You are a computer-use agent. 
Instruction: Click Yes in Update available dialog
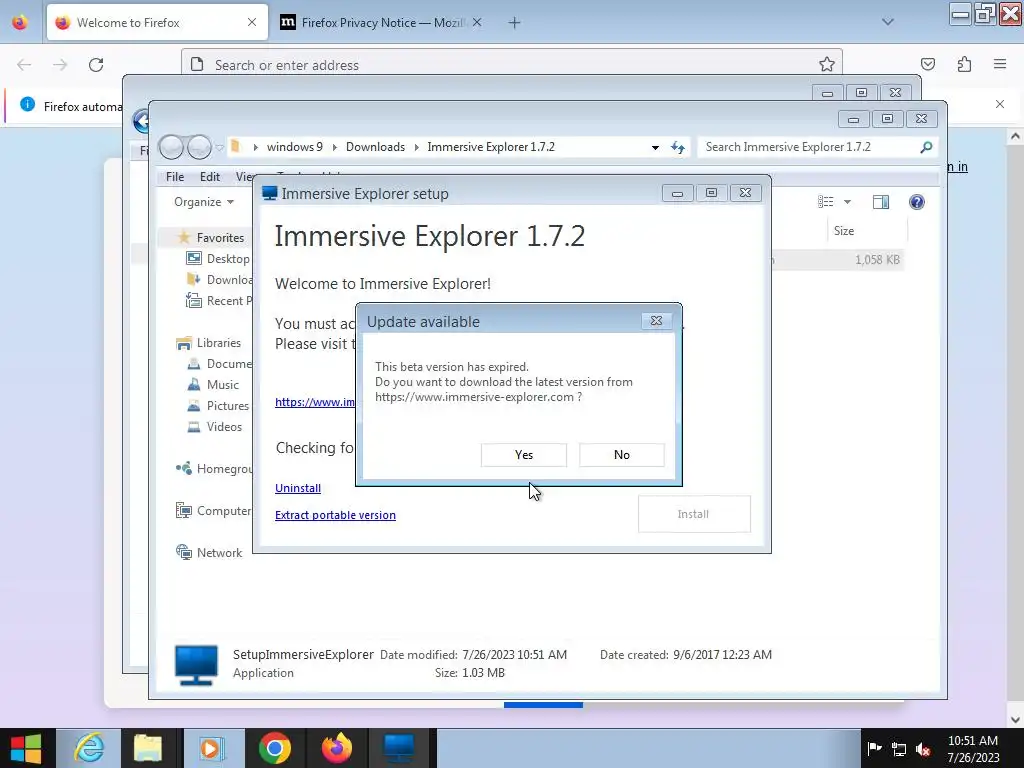pos(524,455)
